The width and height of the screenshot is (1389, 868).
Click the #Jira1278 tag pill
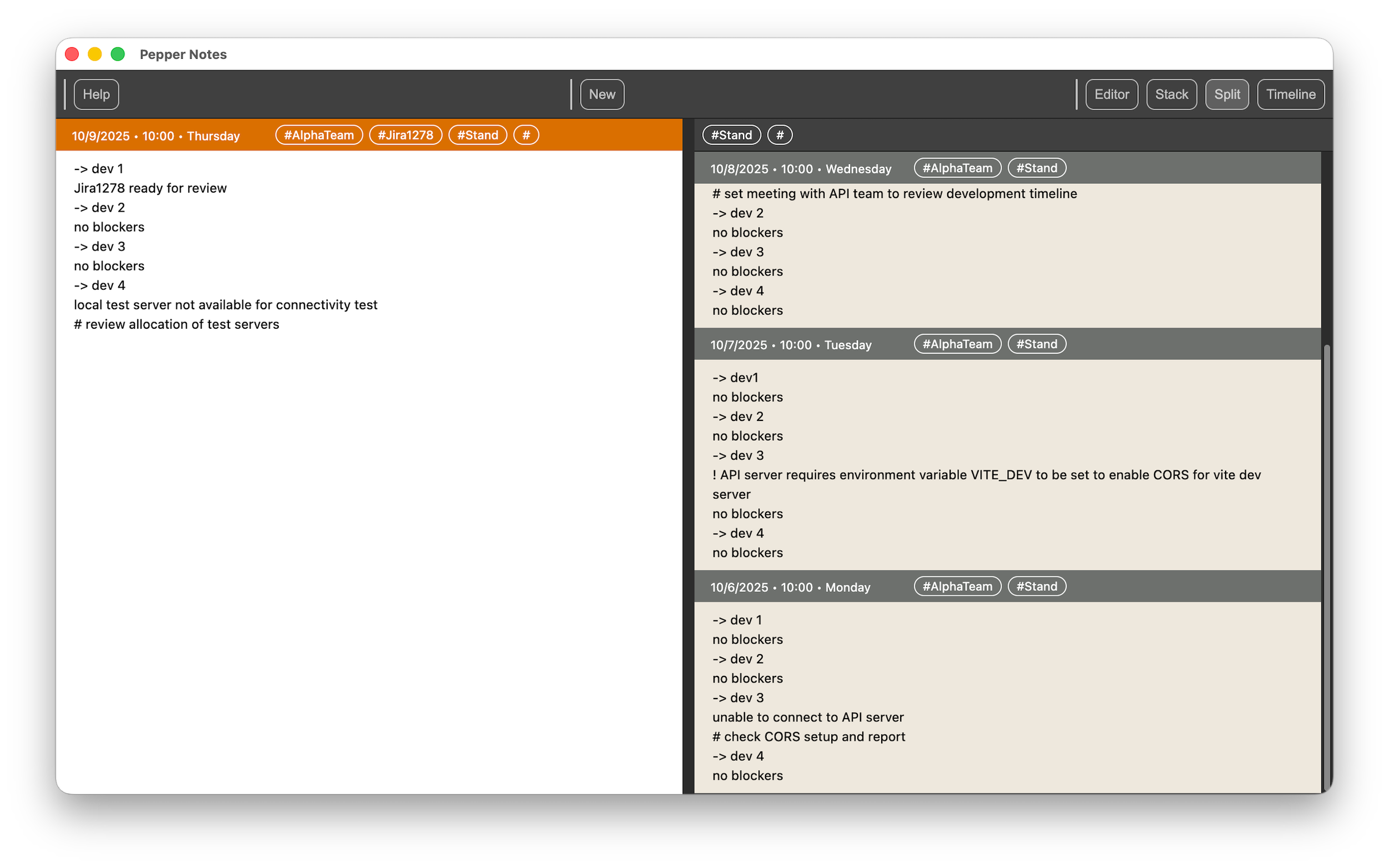pyautogui.click(x=406, y=135)
